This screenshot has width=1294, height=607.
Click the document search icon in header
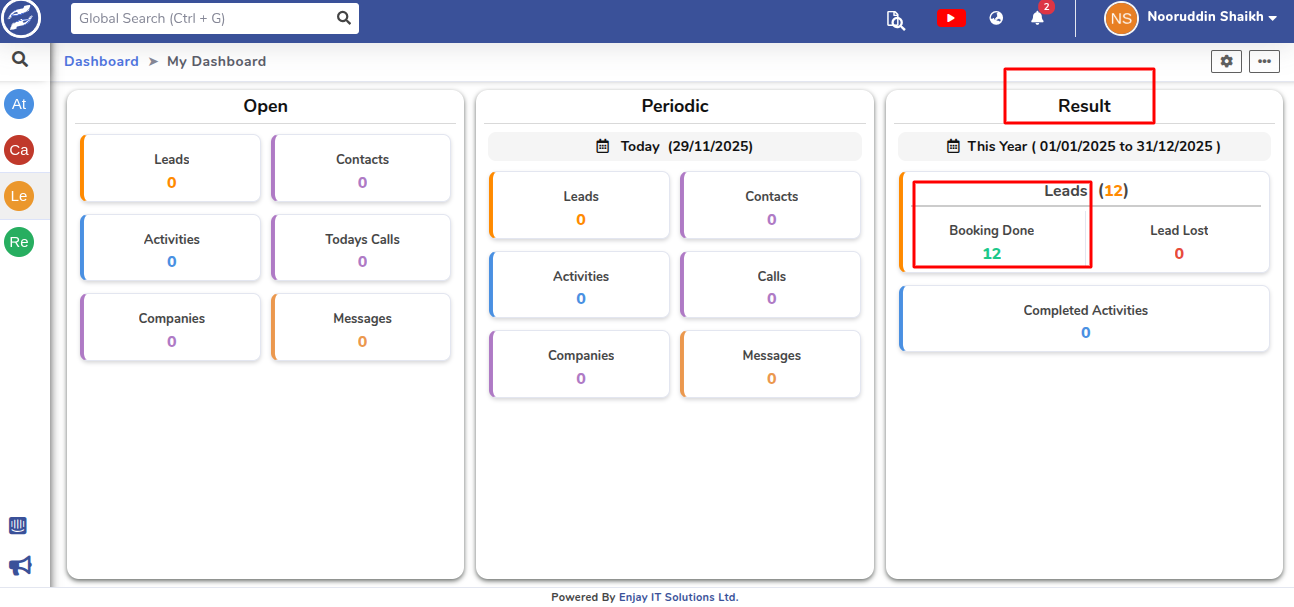pyautogui.click(x=895, y=19)
